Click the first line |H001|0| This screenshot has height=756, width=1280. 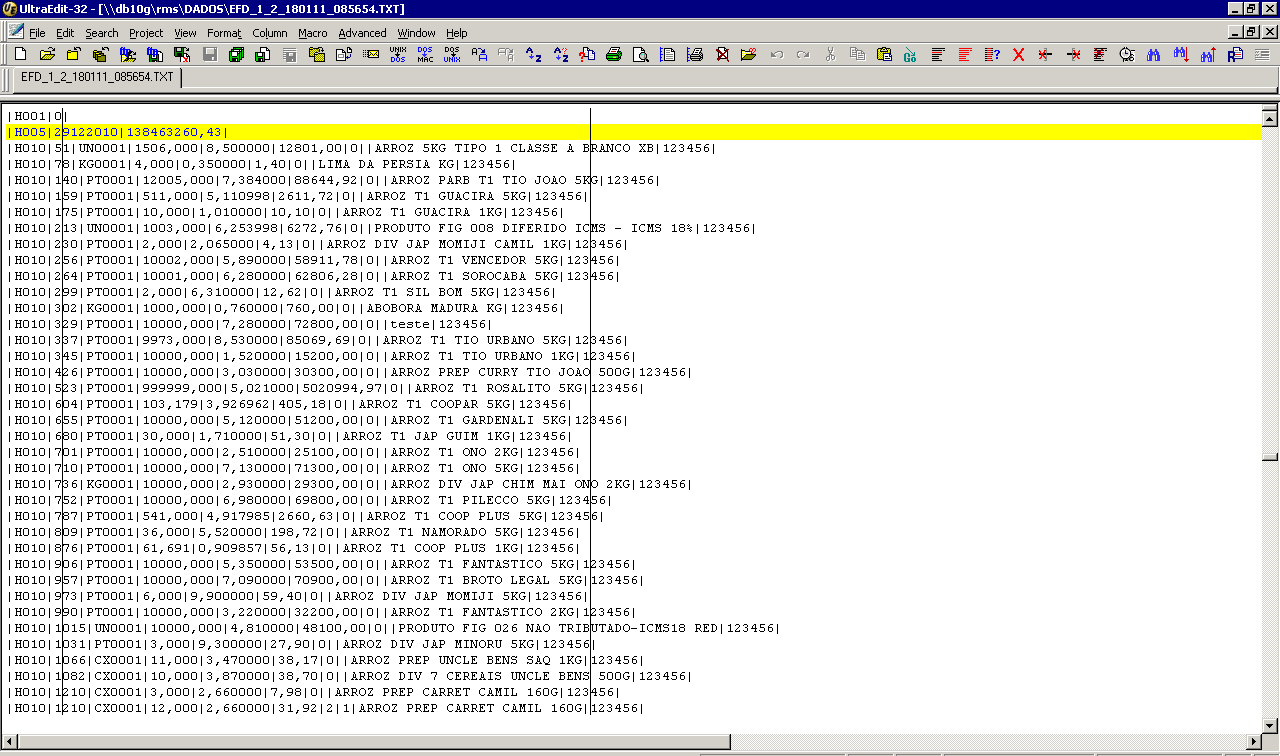(x=38, y=116)
